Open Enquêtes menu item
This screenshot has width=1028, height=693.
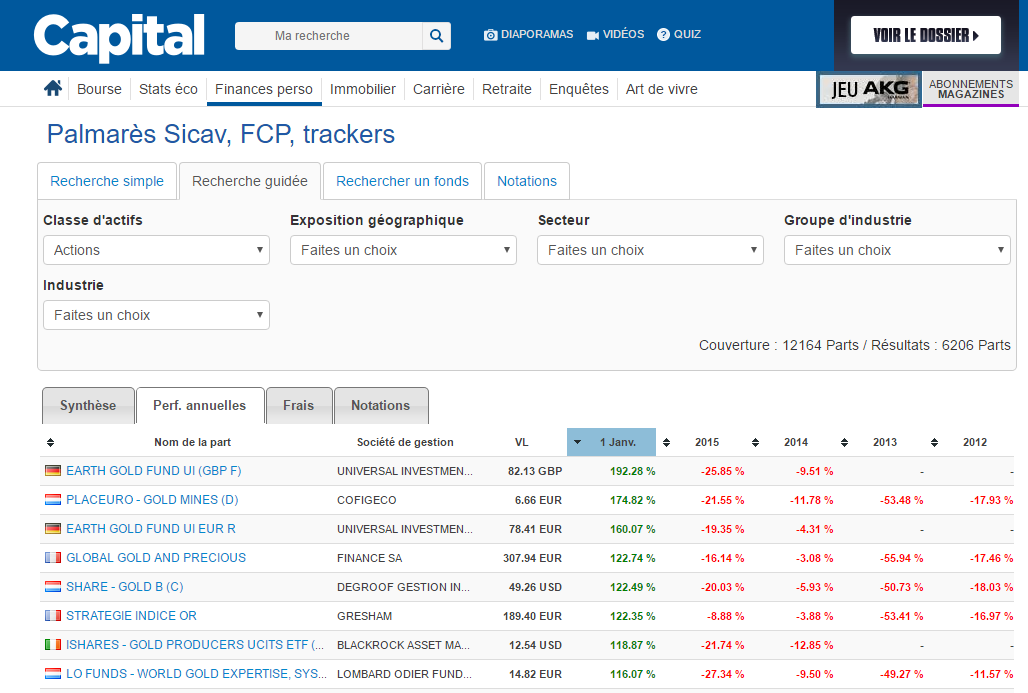pos(579,89)
